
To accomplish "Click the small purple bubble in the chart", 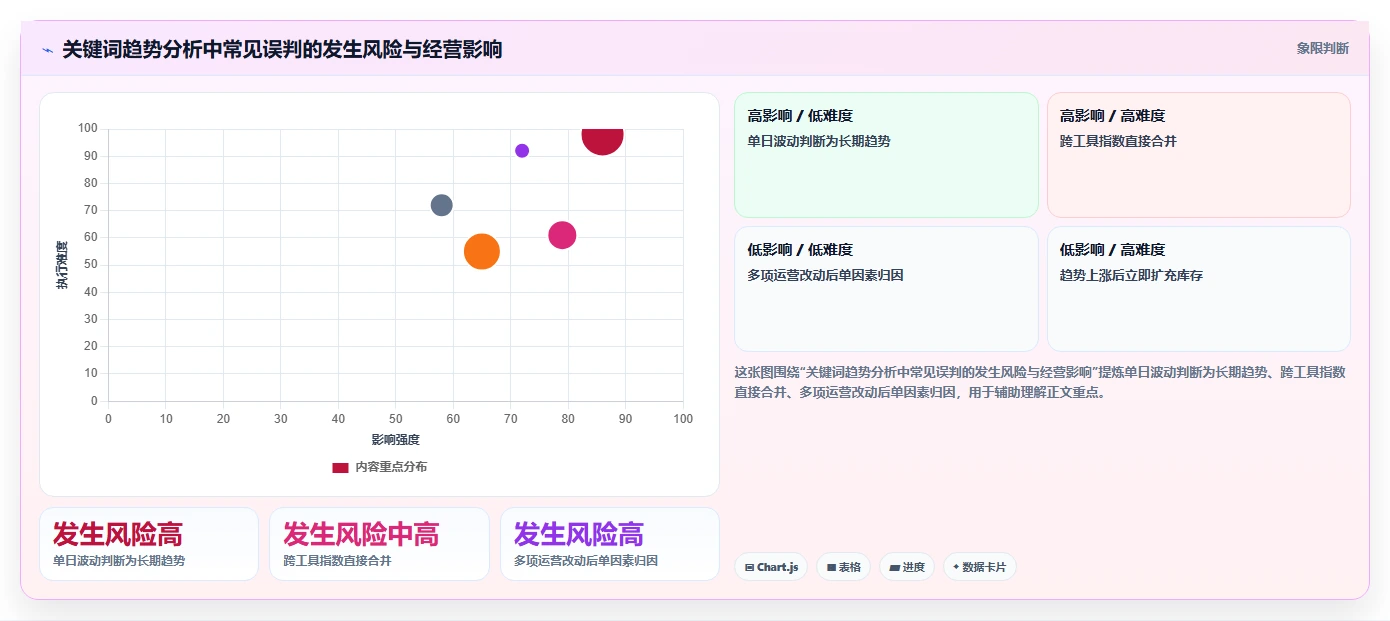I will [x=522, y=151].
